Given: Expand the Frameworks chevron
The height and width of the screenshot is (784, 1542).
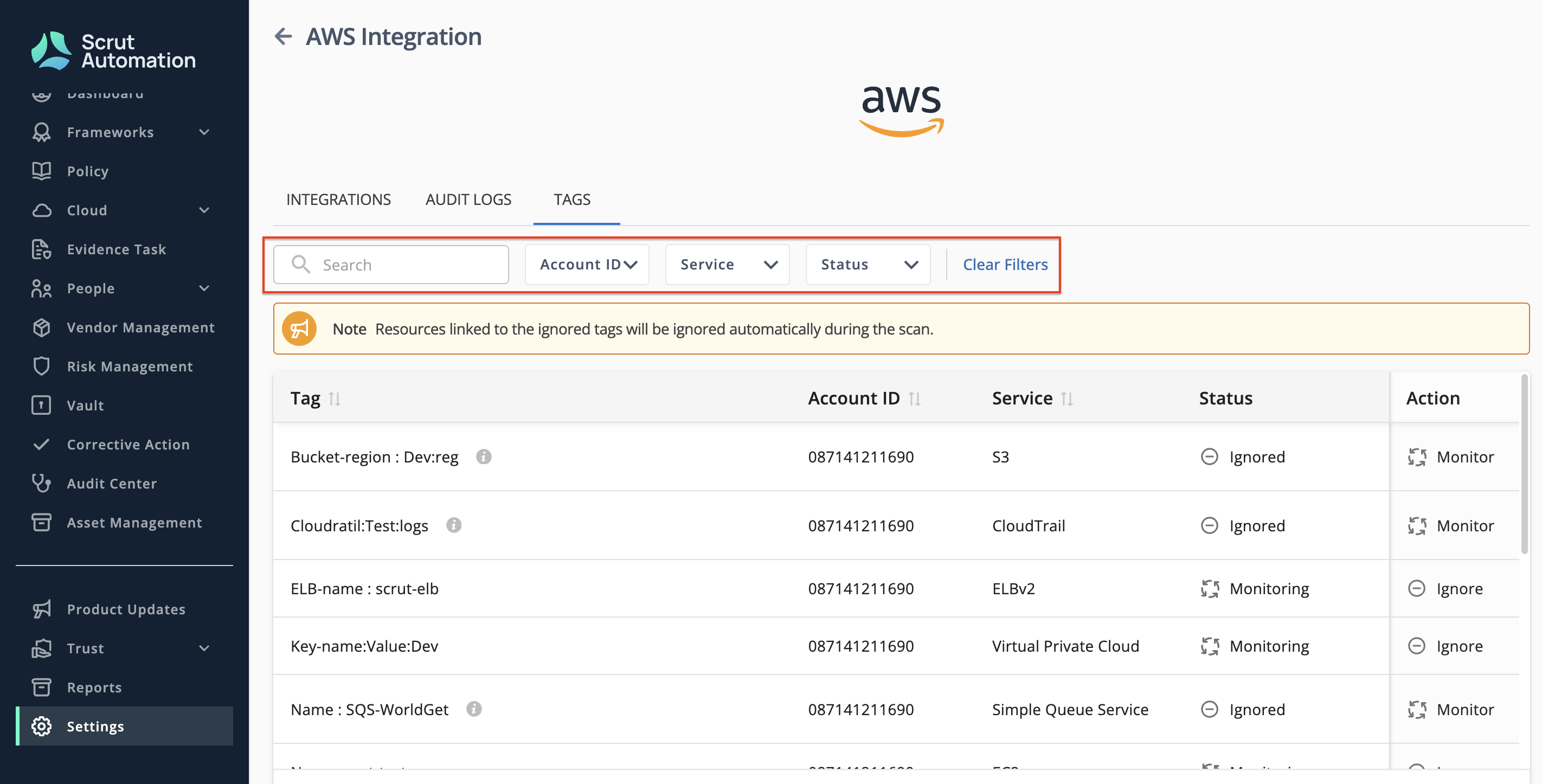Looking at the screenshot, I should click(204, 132).
